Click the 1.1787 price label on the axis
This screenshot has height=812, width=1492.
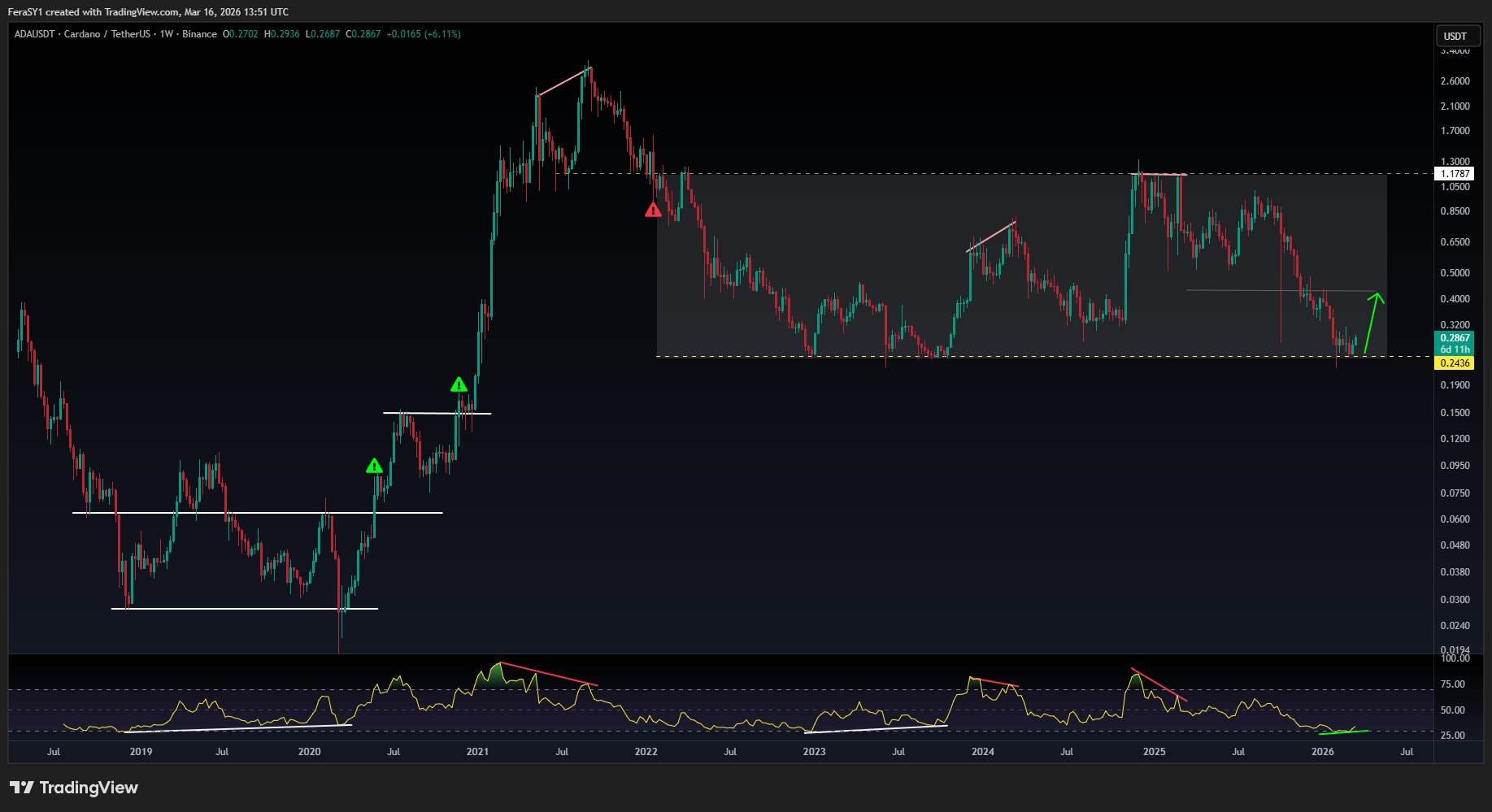(1455, 174)
